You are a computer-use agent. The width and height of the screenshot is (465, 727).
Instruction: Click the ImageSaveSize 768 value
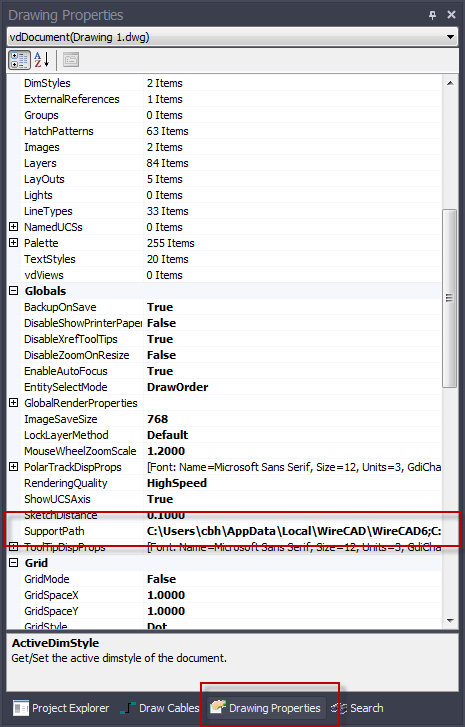click(293, 419)
